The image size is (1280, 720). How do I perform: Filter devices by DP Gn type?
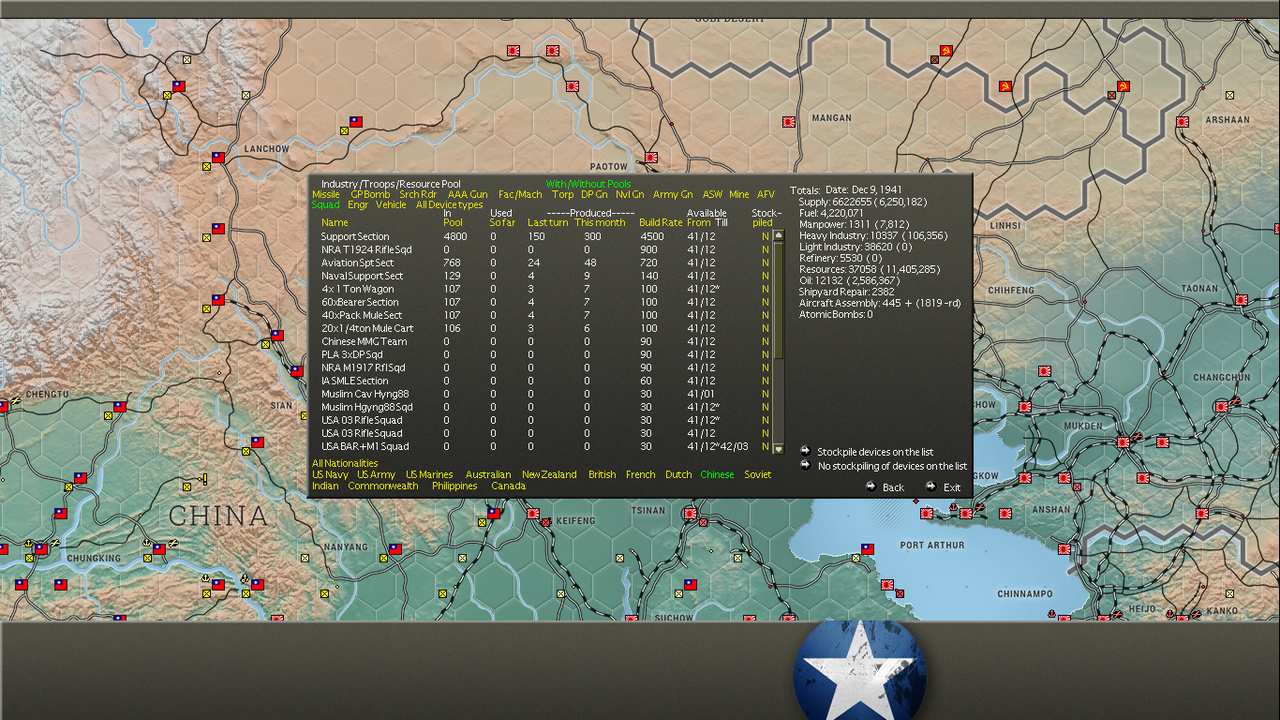(594, 194)
